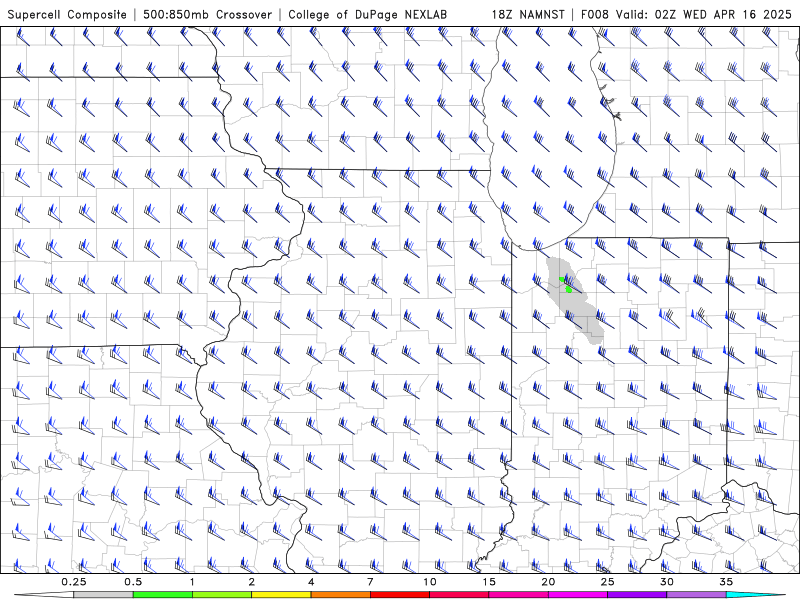Click the colorbar label 25
Viewport: 800px width, 600px height.
pos(608,582)
